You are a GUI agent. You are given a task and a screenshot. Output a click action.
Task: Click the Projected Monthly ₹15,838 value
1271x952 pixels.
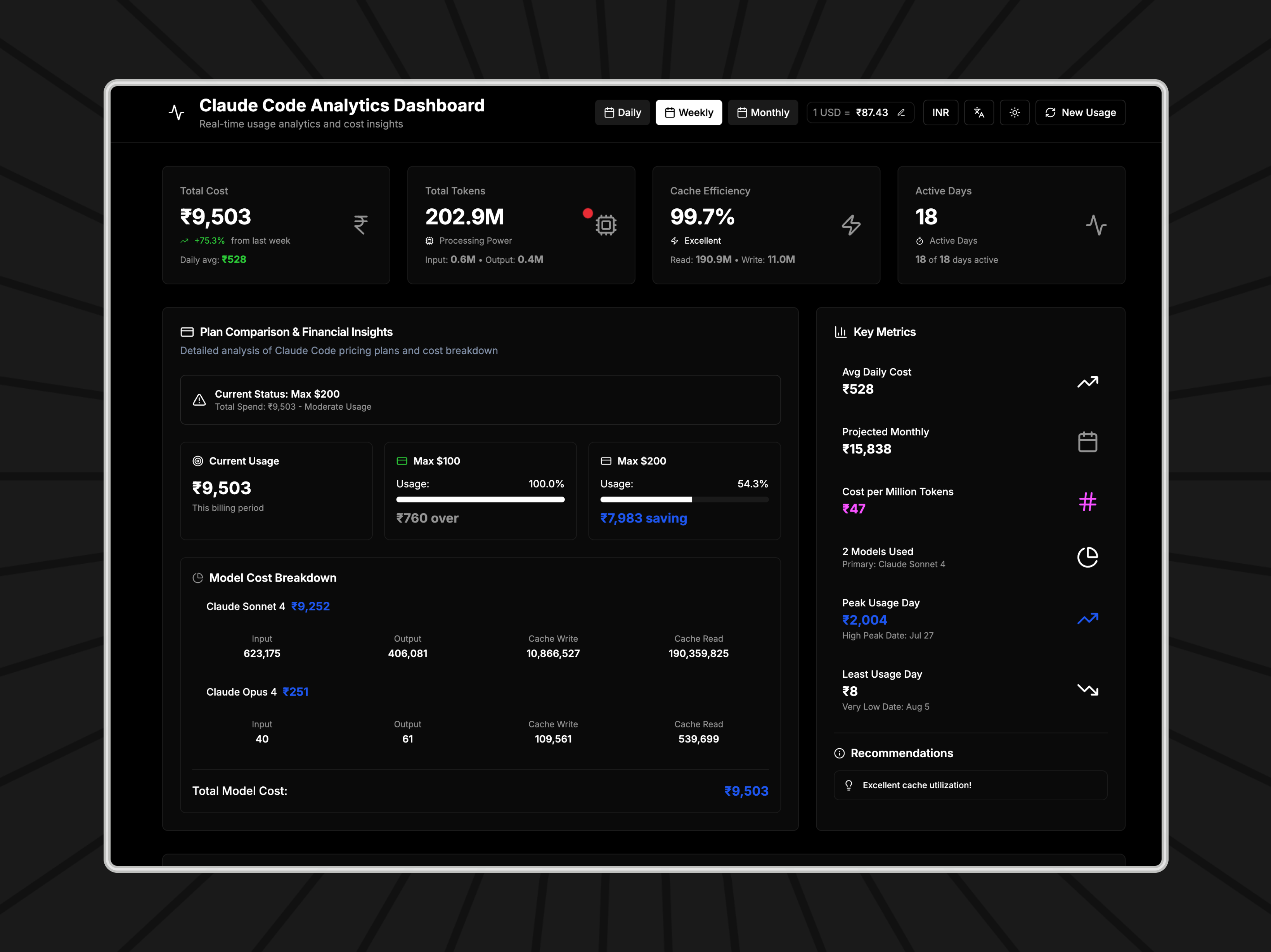pyautogui.click(x=866, y=449)
